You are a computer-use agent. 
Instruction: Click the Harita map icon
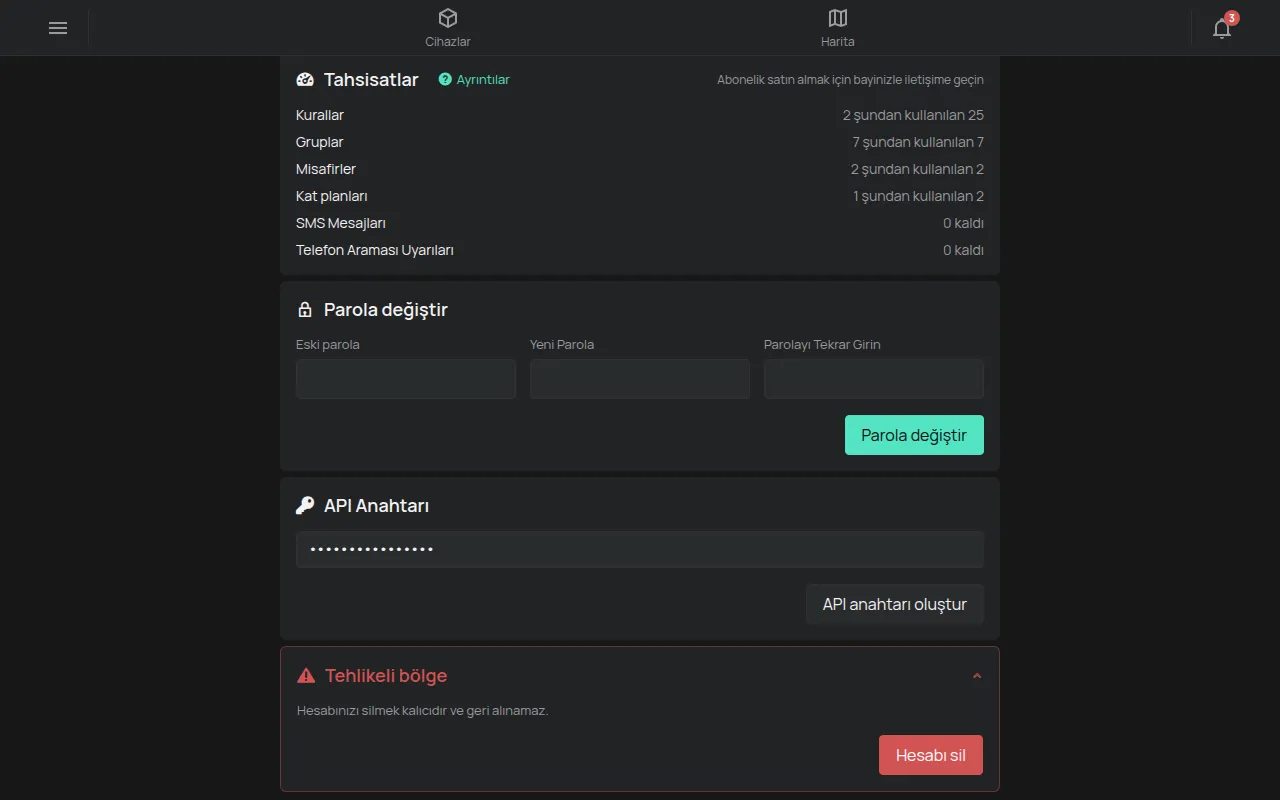click(838, 18)
